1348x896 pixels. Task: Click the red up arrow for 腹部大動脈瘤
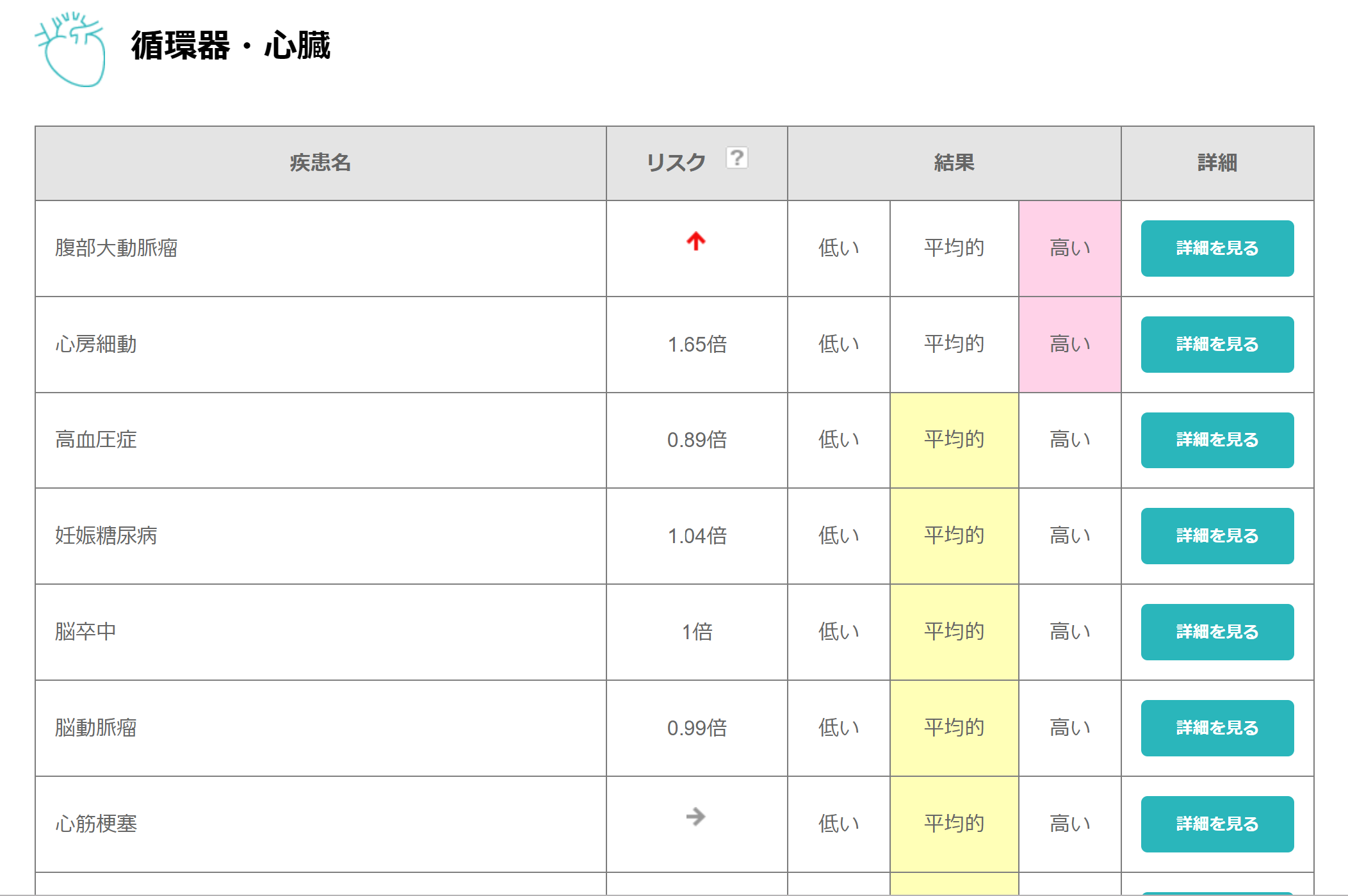point(696,241)
